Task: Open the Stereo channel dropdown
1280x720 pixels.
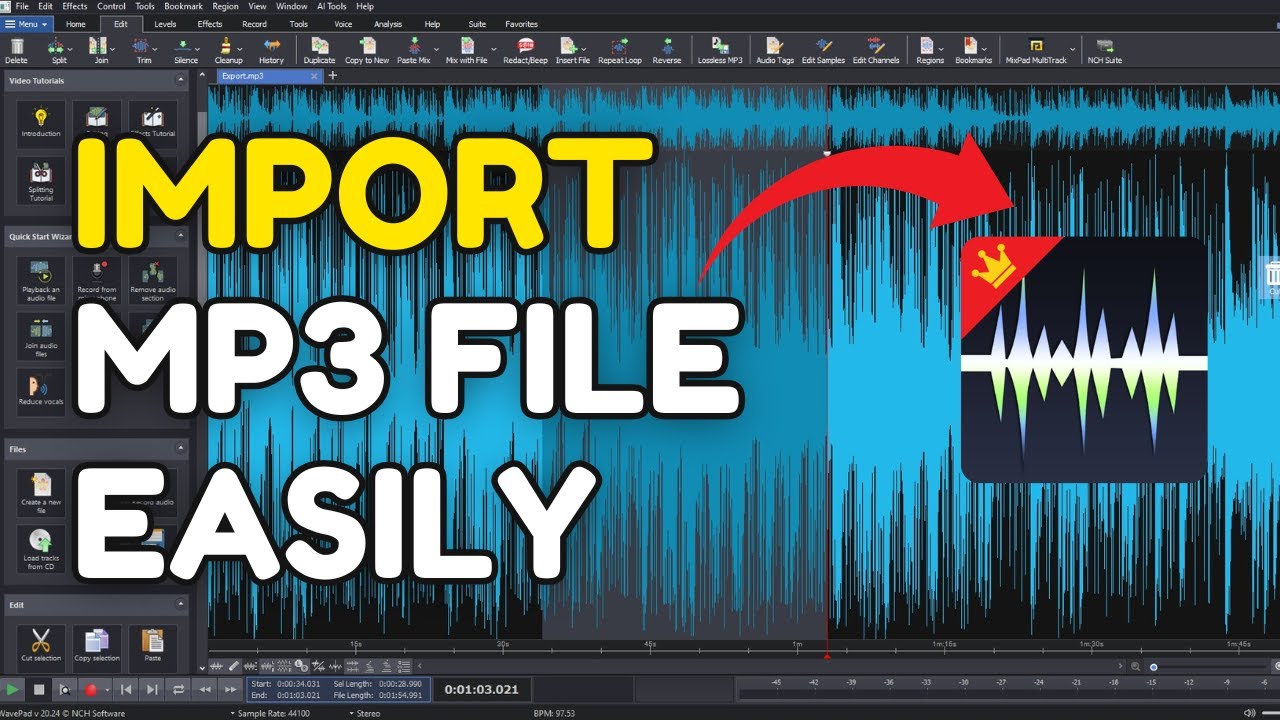Action: click(x=367, y=713)
